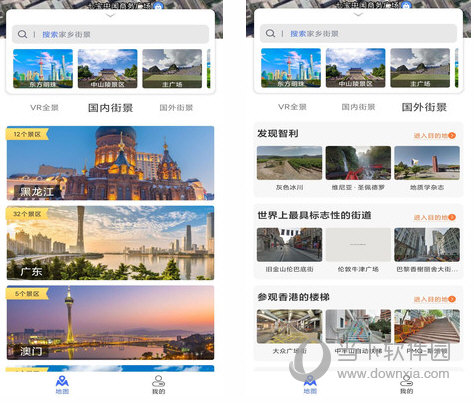
Task: Select the 国内街景 tab on the left screen
Action: pos(110,108)
